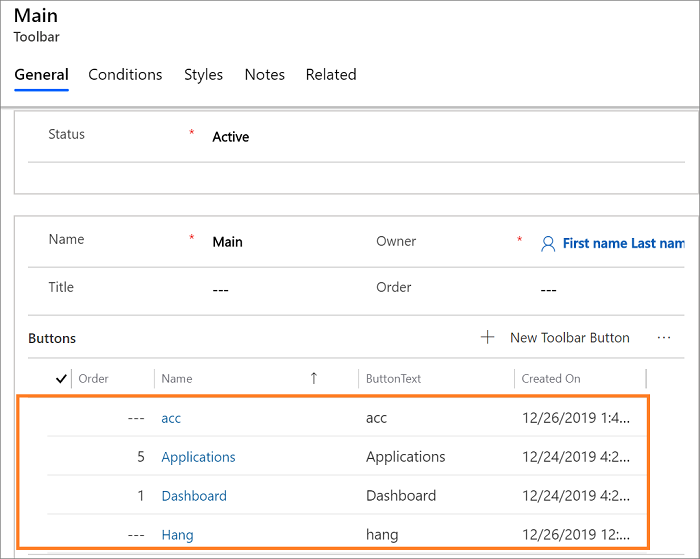Click the plus icon for new button
This screenshot has height=559, width=700.
pos(488,337)
